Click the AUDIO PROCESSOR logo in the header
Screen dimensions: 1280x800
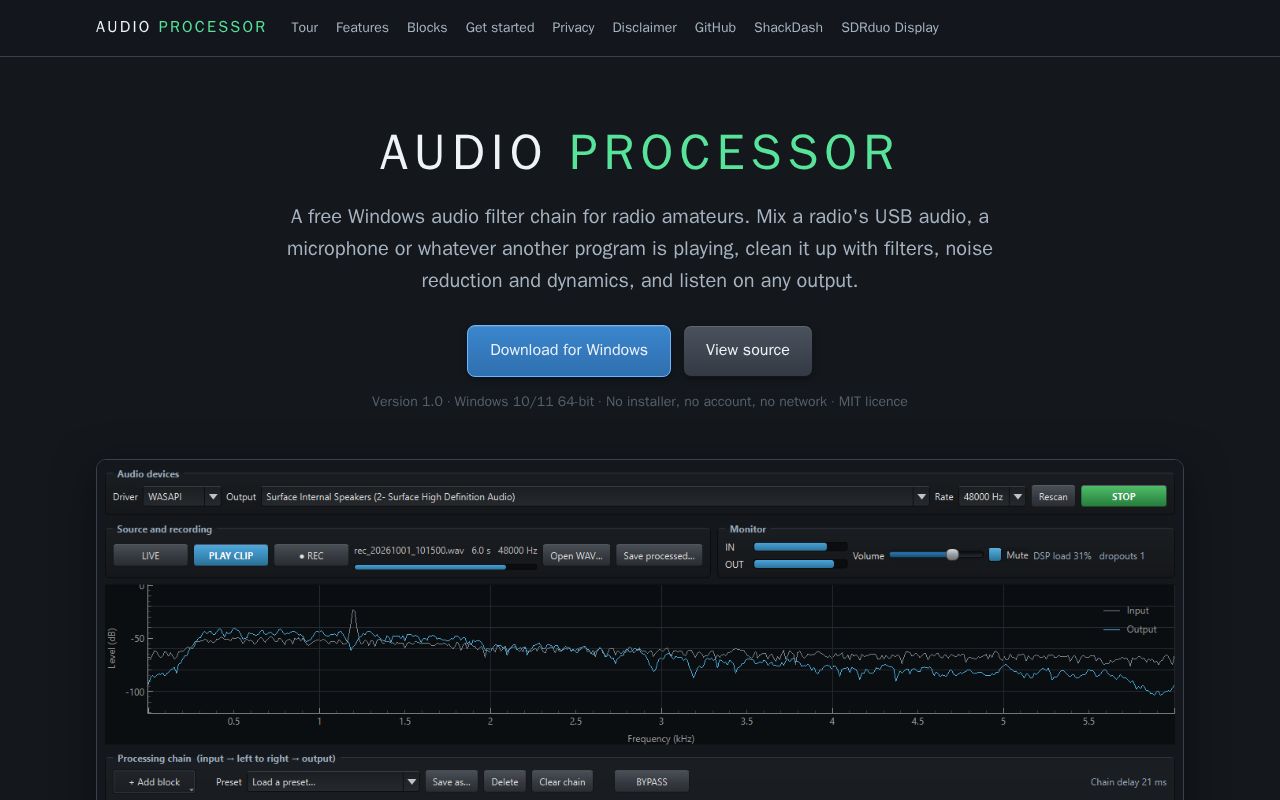(x=181, y=27)
